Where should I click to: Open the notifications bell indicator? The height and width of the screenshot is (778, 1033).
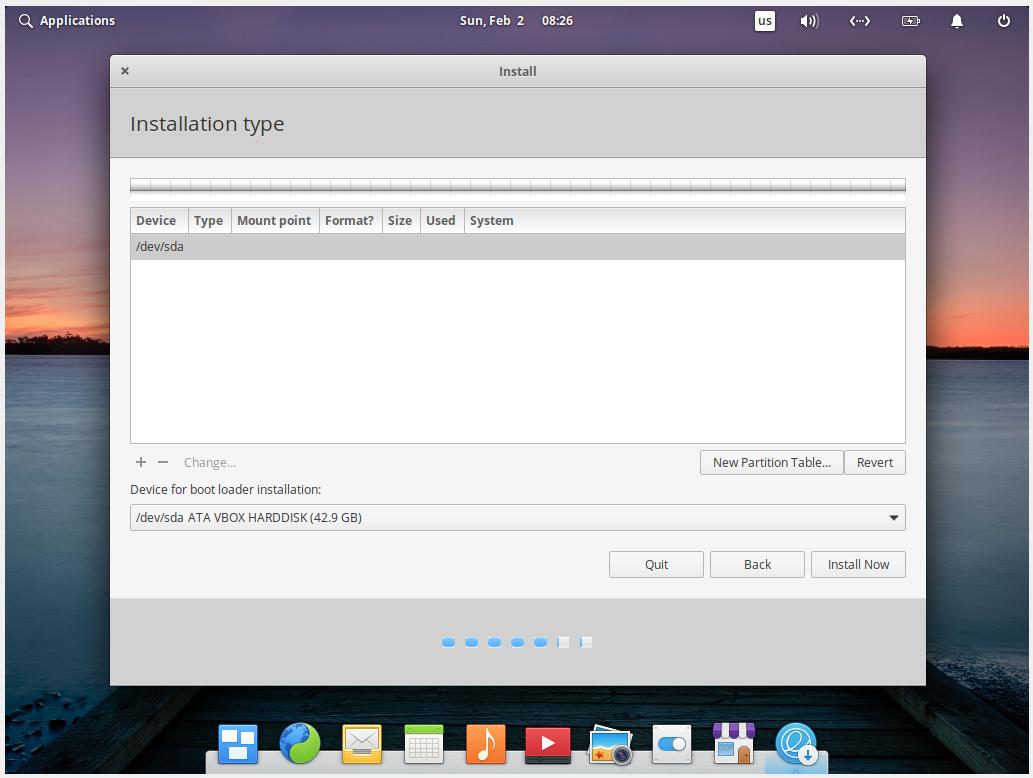click(956, 20)
